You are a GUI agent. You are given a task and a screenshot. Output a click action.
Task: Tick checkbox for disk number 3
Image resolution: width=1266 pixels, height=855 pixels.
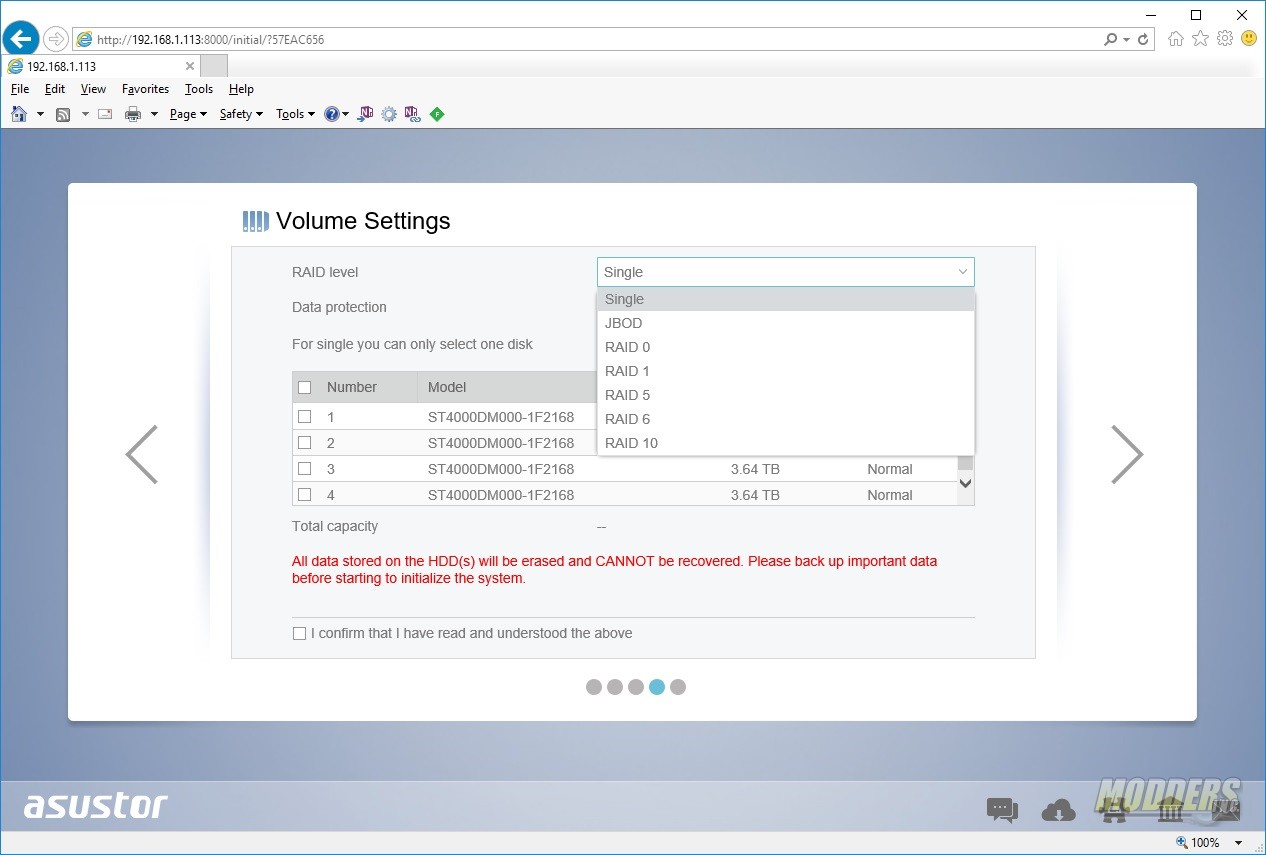pos(305,468)
